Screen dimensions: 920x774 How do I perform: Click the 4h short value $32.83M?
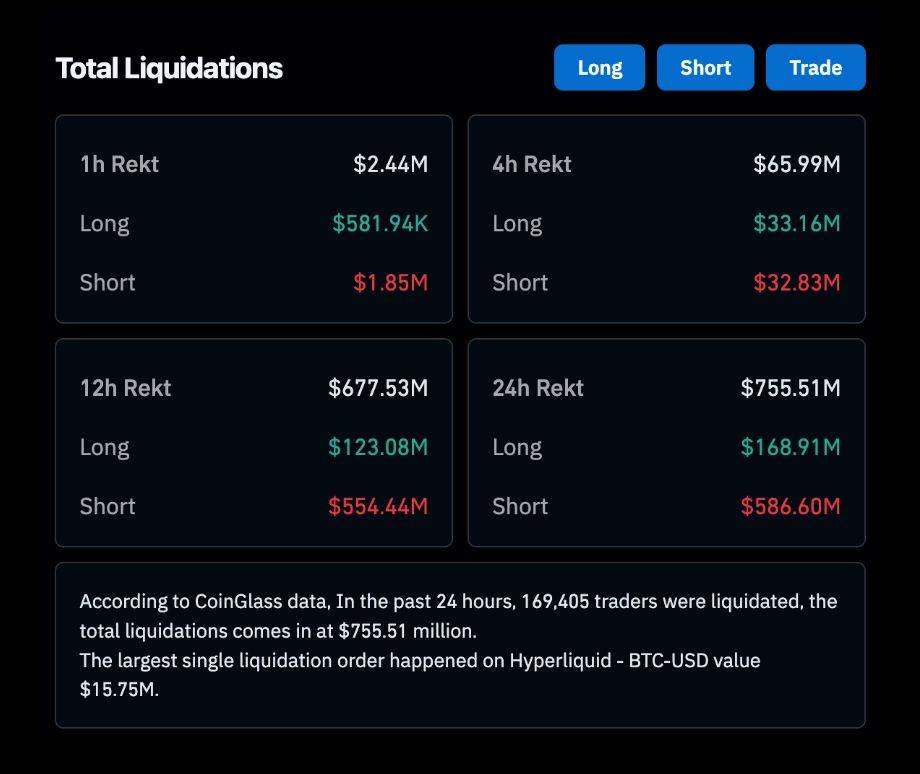[797, 282]
